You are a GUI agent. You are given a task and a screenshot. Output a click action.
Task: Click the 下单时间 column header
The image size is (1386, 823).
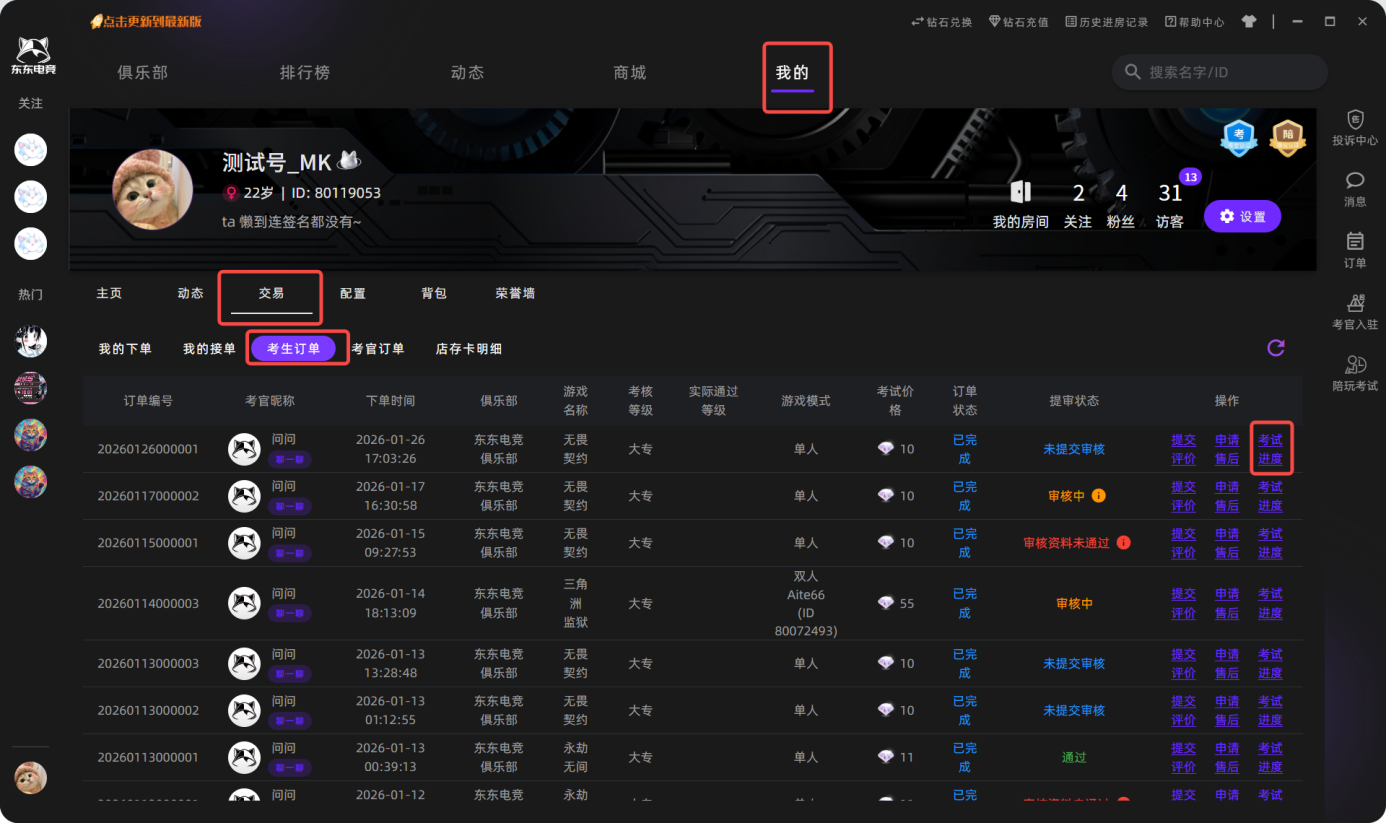pyautogui.click(x=390, y=400)
